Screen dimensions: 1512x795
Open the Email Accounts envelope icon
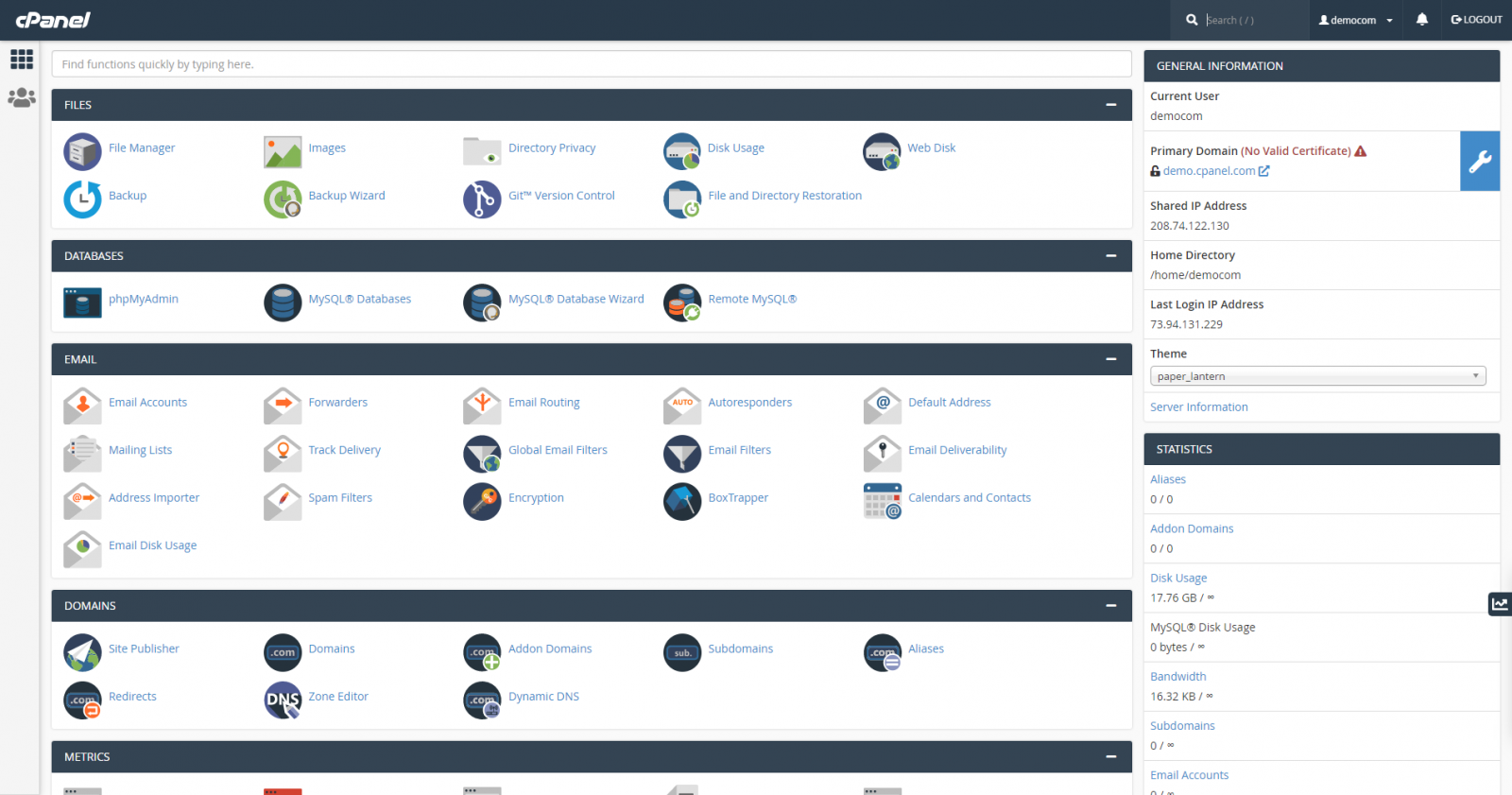pos(82,406)
